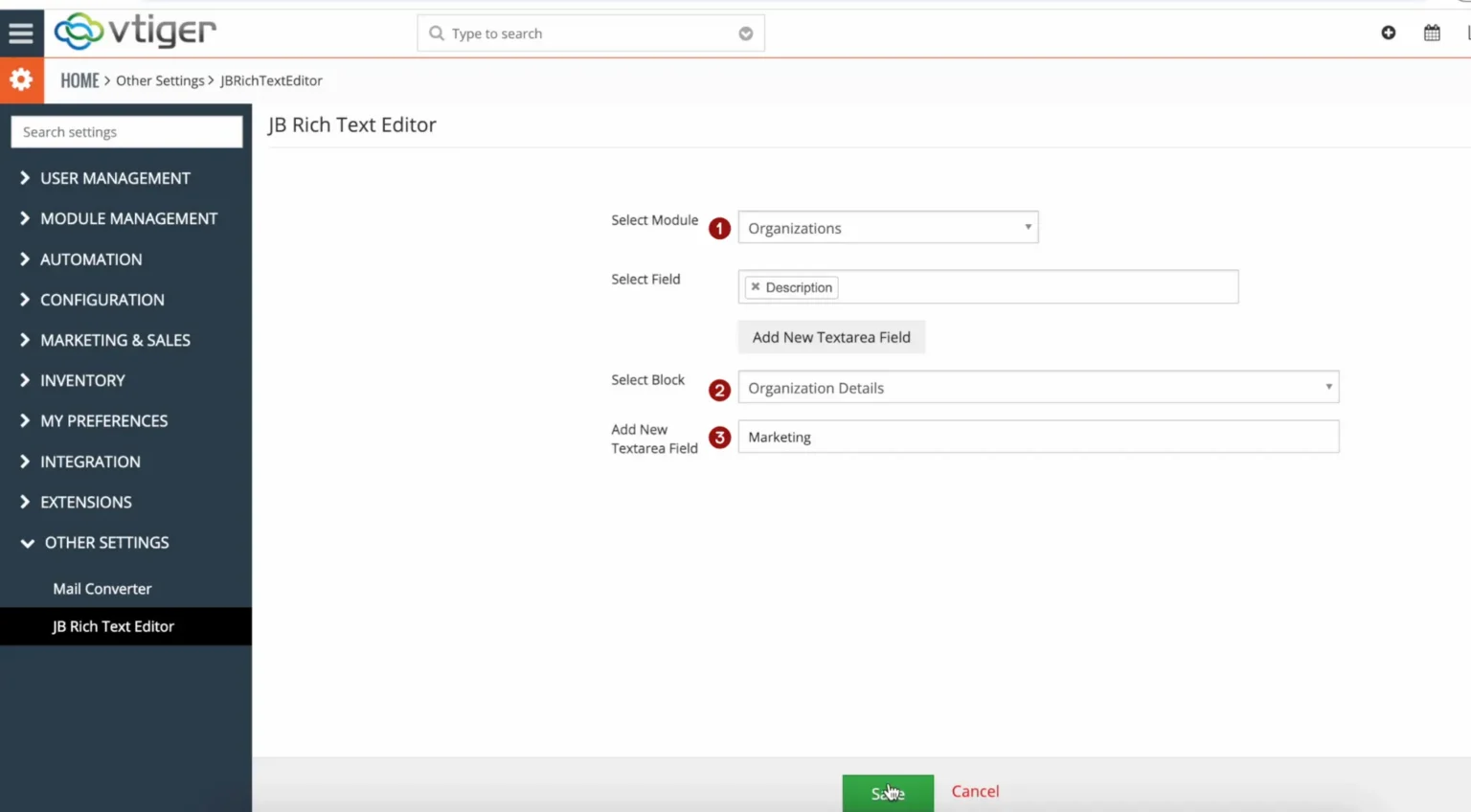The image size is (1471, 812).
Task: Click the orange settings gear icon
Action: pos(21,79)
